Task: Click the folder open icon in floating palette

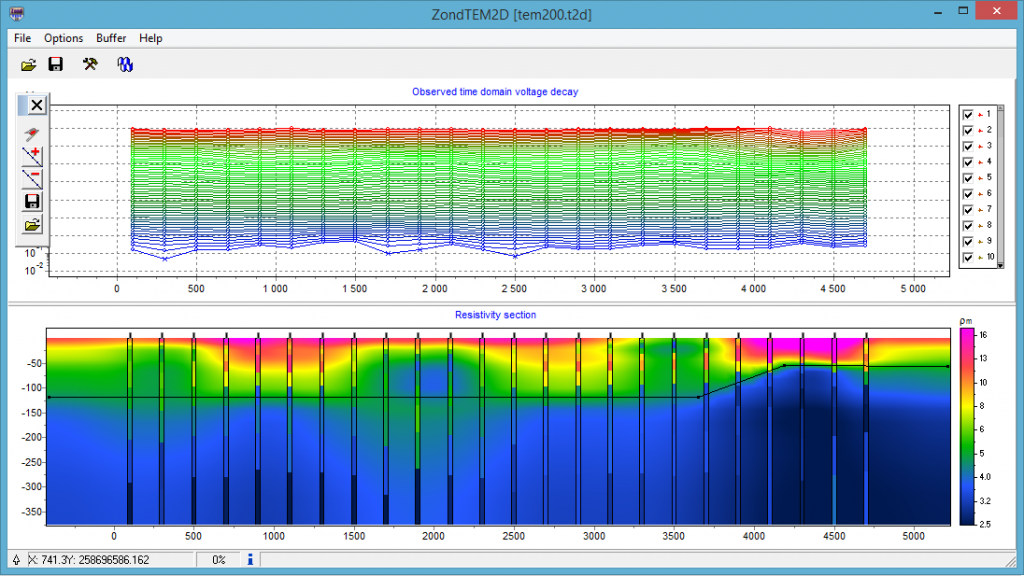Action: click(33, 225)
